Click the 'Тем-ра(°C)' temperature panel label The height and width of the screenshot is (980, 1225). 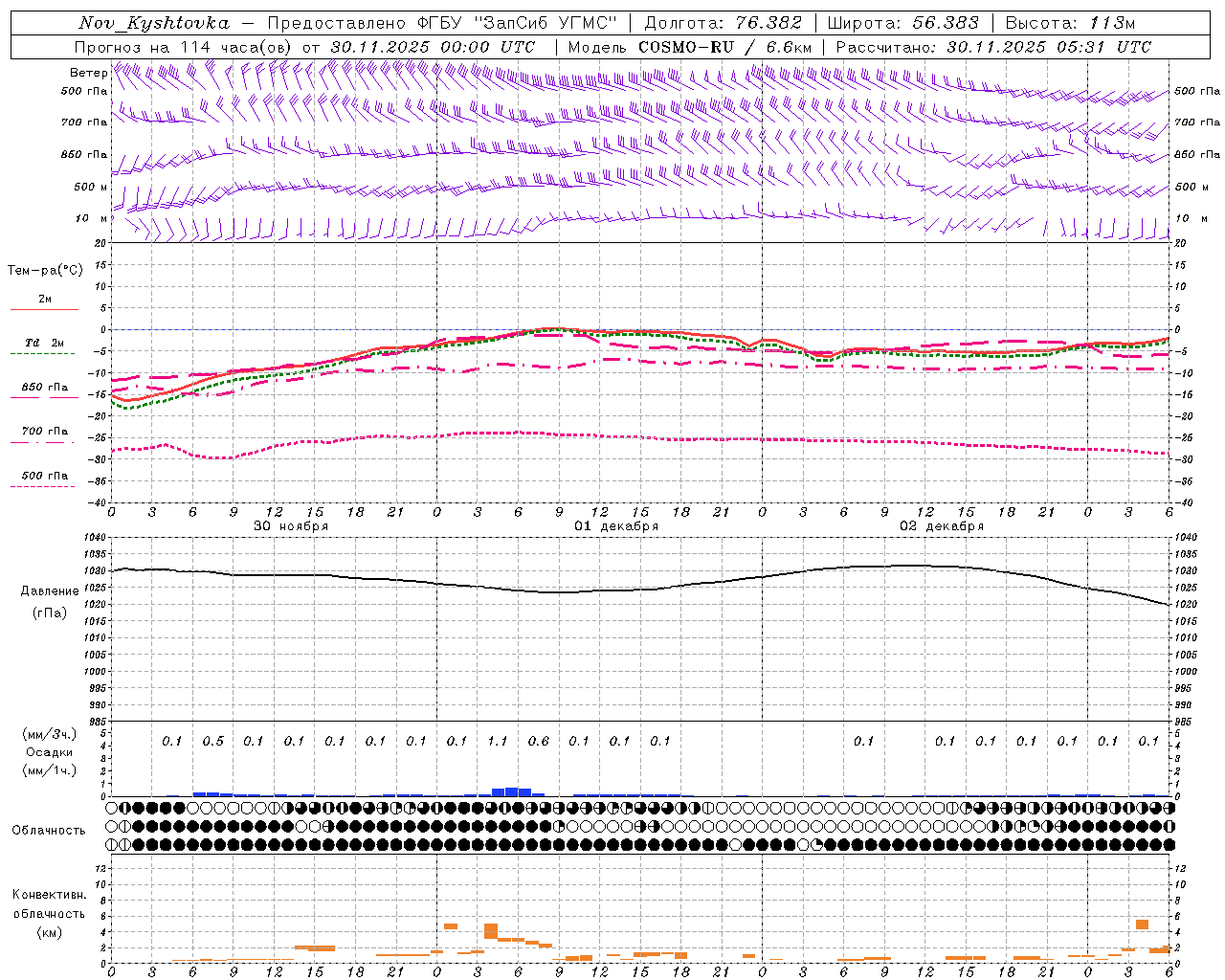[x=45, y=271]
